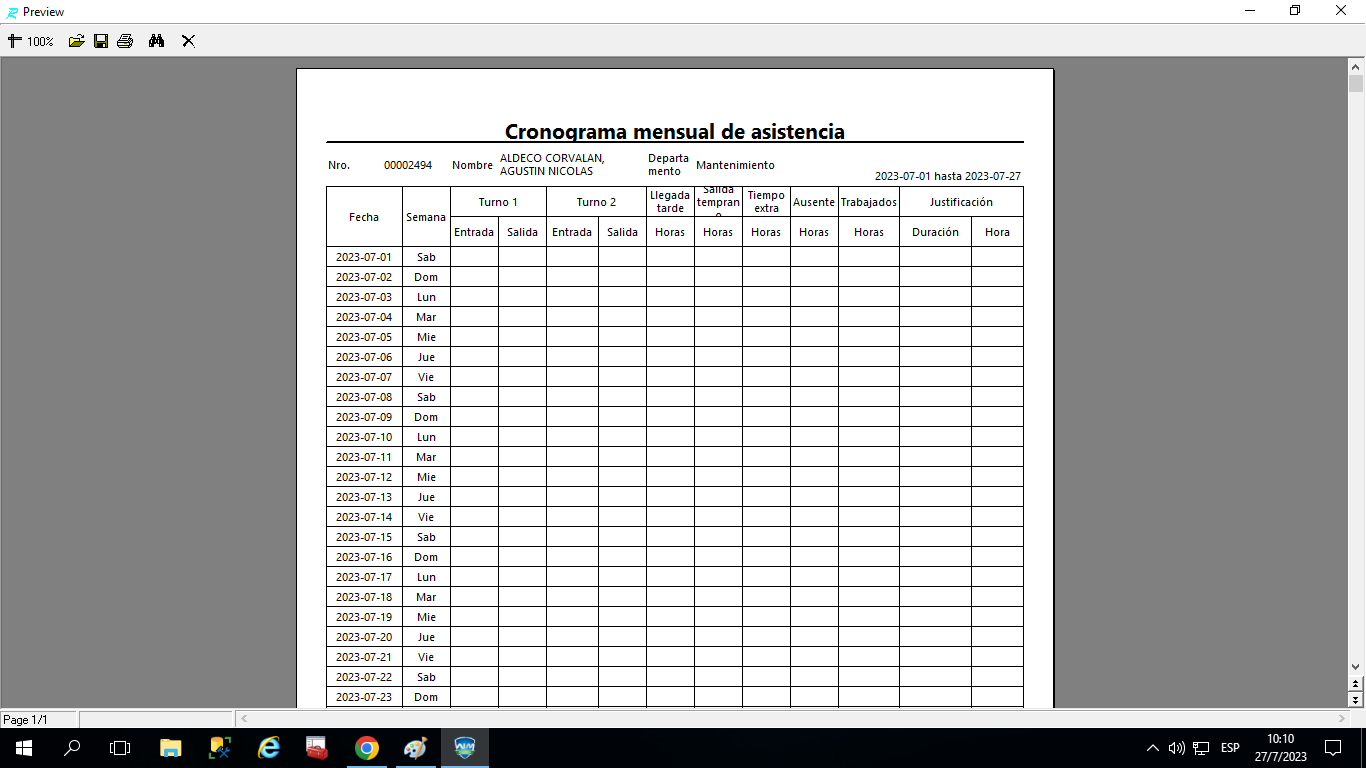Change the ESP input language indicator
The height and width of the screenshot is (768, 1366).
coord(1230,748)
